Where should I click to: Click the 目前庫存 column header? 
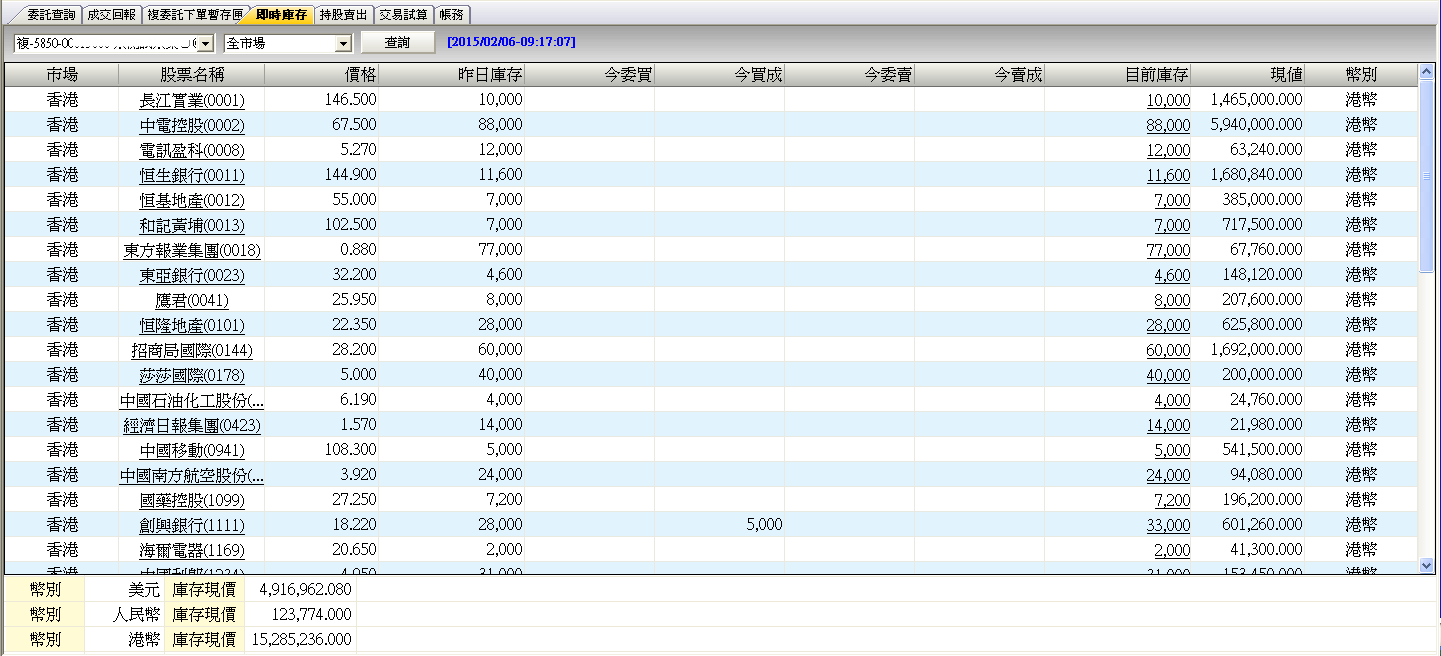point(1118,75)
